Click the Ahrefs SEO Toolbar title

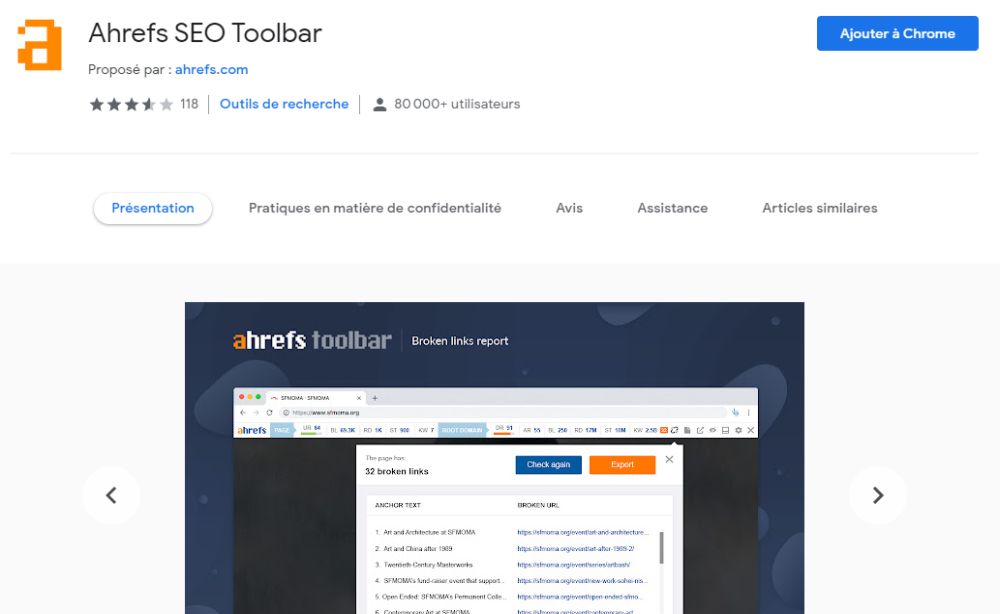(x=205, y=33)
